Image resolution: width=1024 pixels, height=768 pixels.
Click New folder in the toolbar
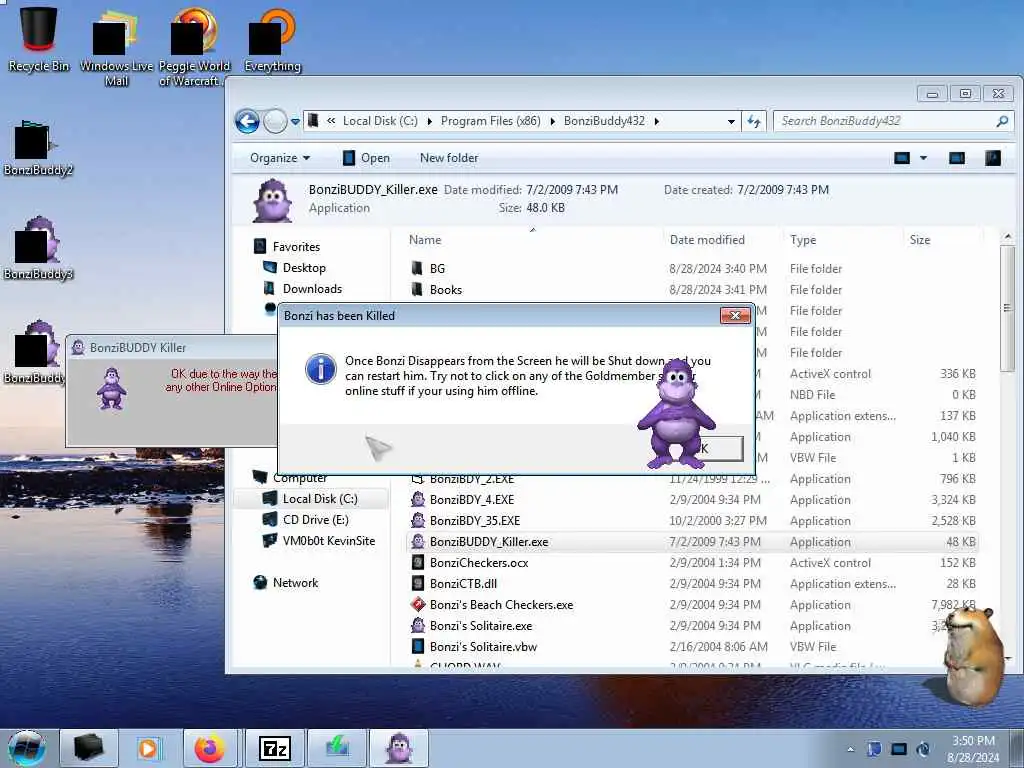point(449,158)
